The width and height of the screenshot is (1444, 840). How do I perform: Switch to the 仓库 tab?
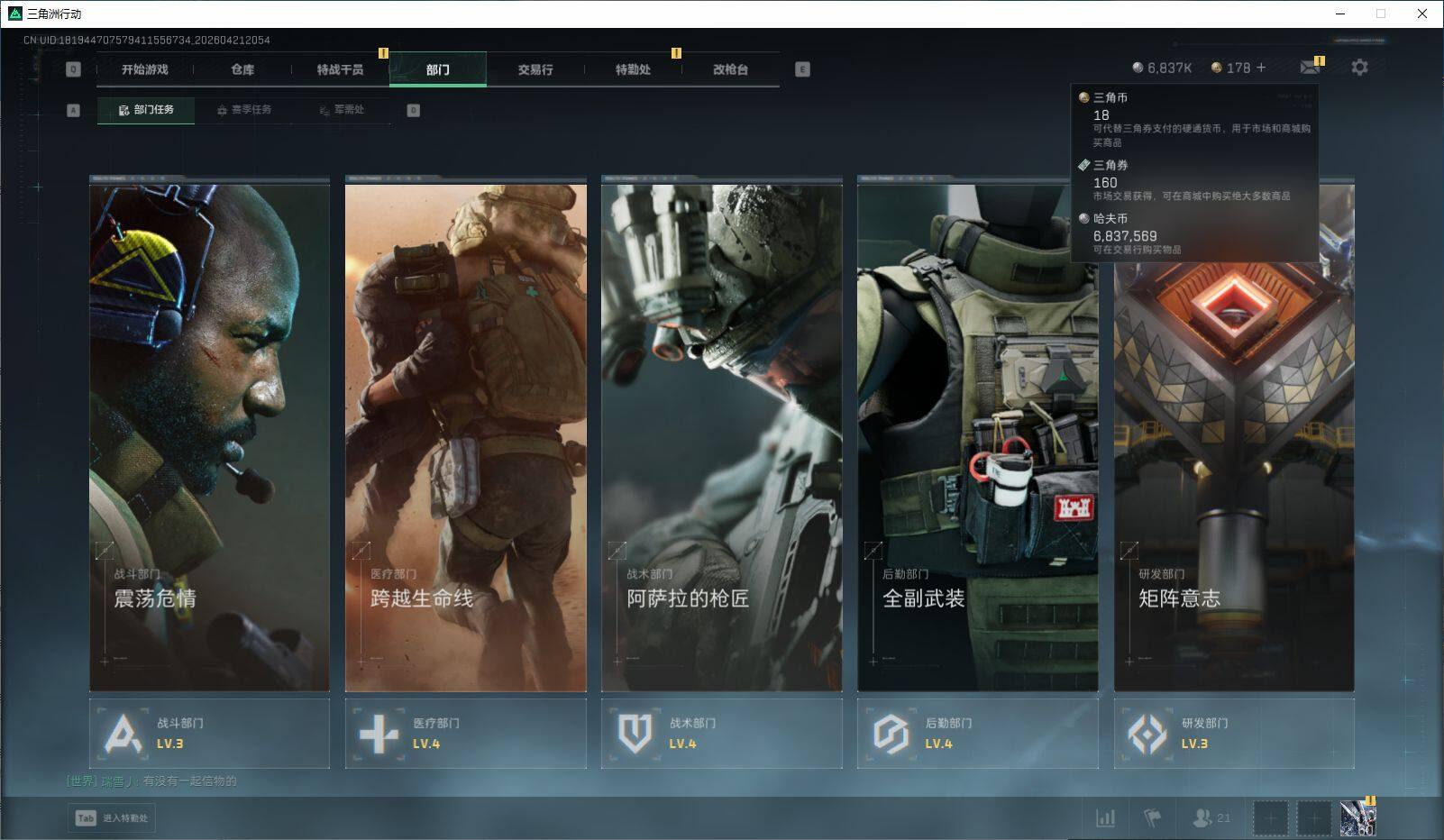tap(242, 69)
